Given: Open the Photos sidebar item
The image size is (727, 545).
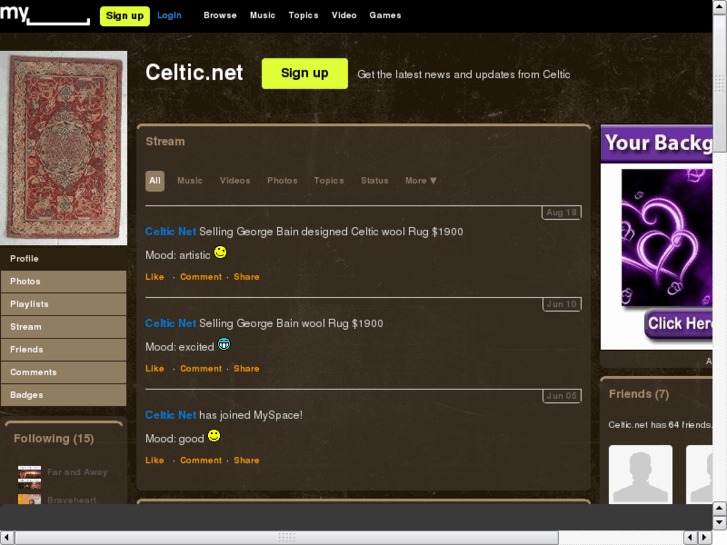Looking at the screenshot, I should pos(64,282).
